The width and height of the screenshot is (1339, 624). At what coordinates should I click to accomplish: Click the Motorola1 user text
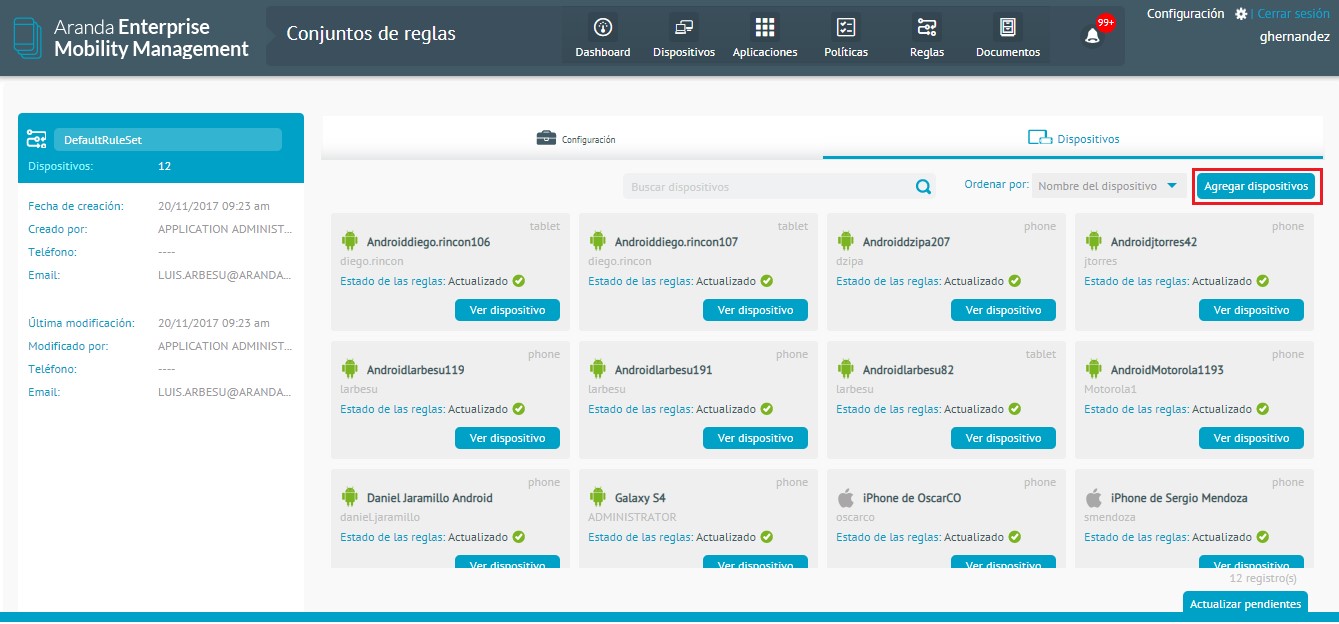coord(1109,389)
